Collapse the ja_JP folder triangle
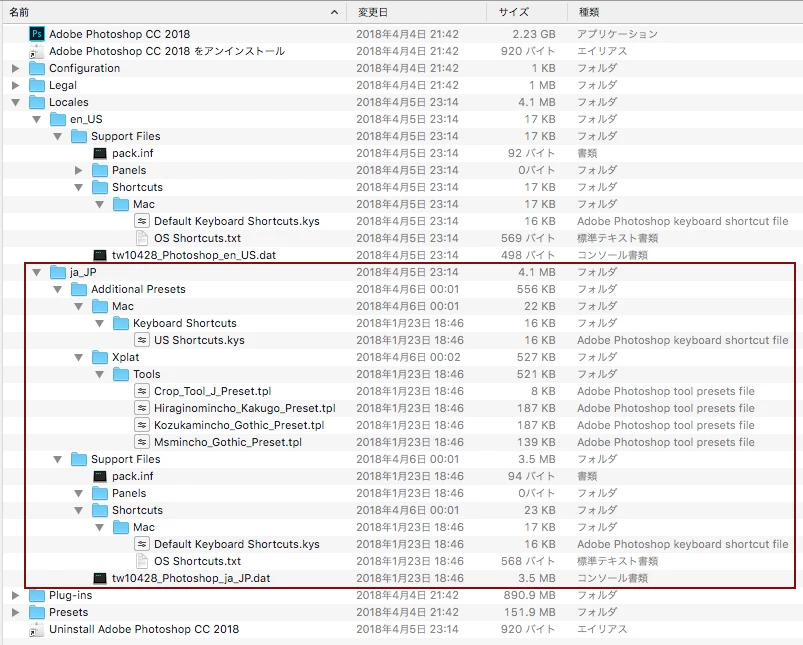 [36, 273]
